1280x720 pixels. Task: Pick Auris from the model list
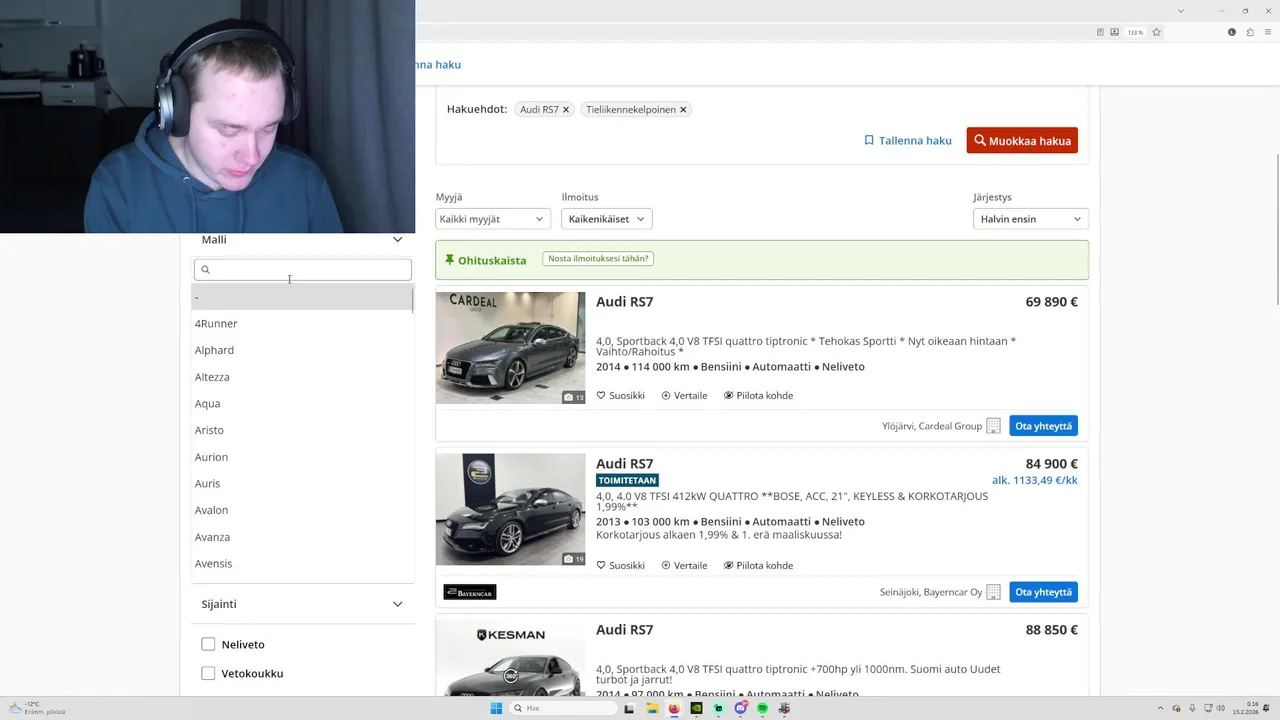point(301,484)
